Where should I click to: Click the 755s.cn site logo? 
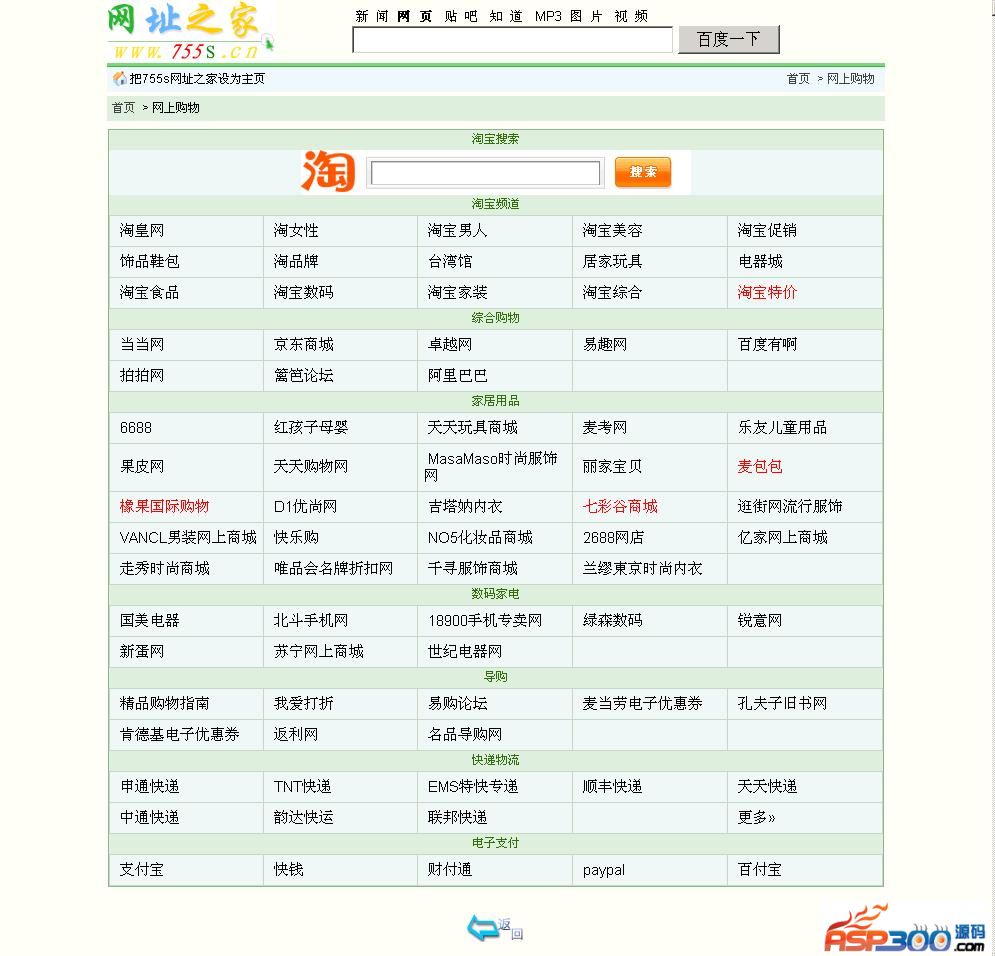pos(190,32)
